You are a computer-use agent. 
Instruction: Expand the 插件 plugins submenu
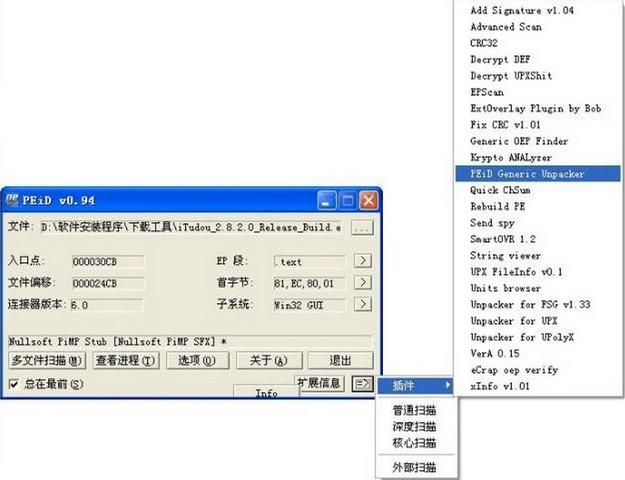(x=415, y=386)
